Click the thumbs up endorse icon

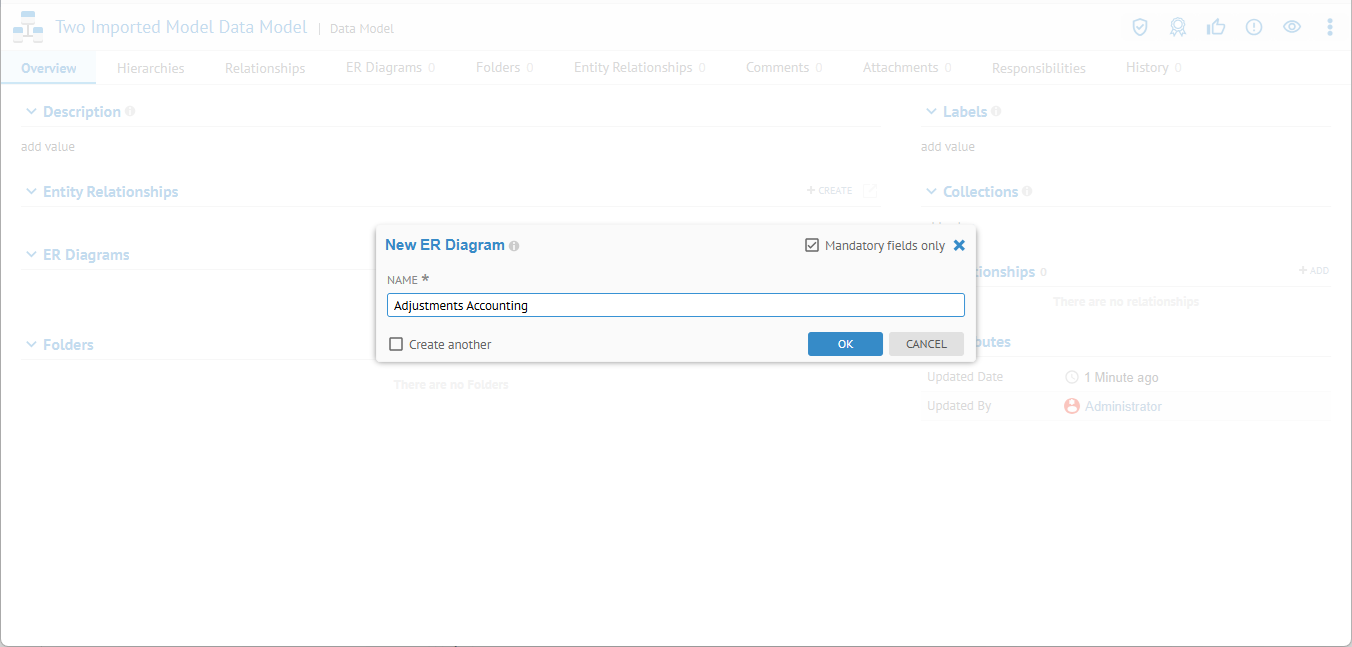click(1216, 27)
